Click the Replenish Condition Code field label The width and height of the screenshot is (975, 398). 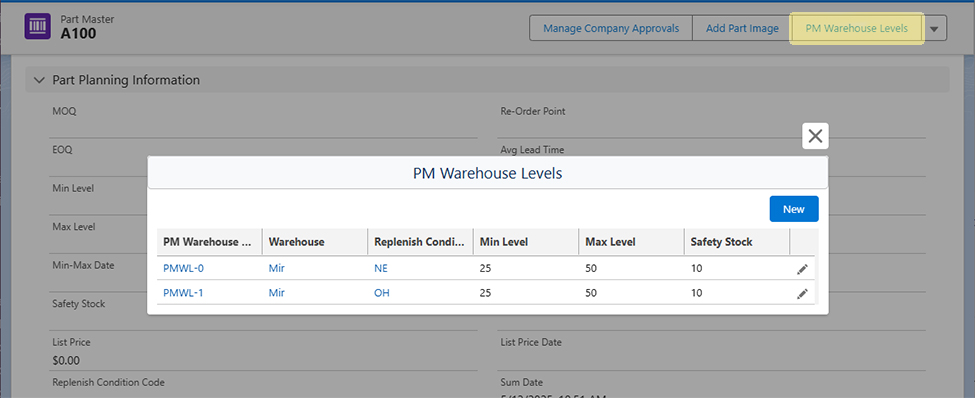(x=108, y=382)
